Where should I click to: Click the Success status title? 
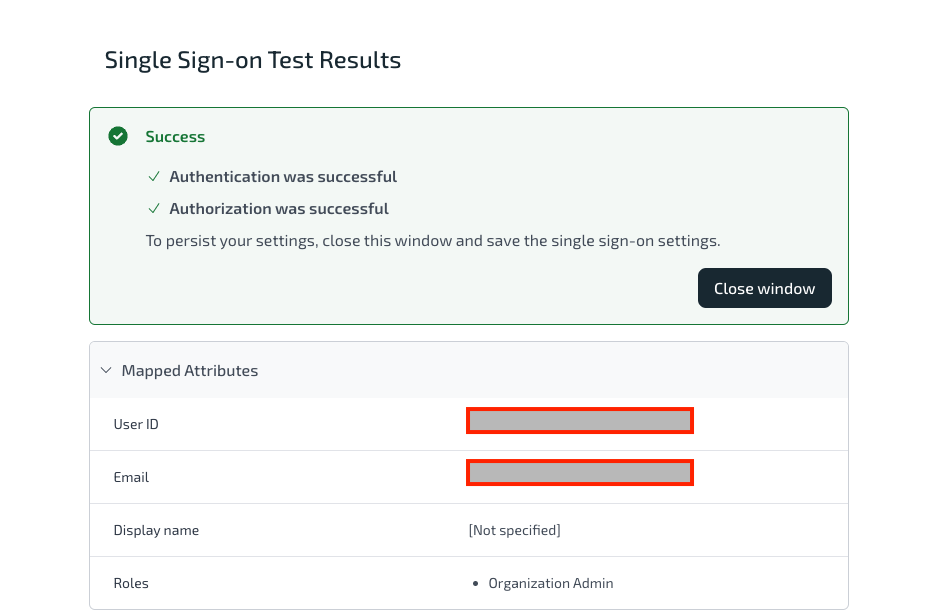click(175, 136)
